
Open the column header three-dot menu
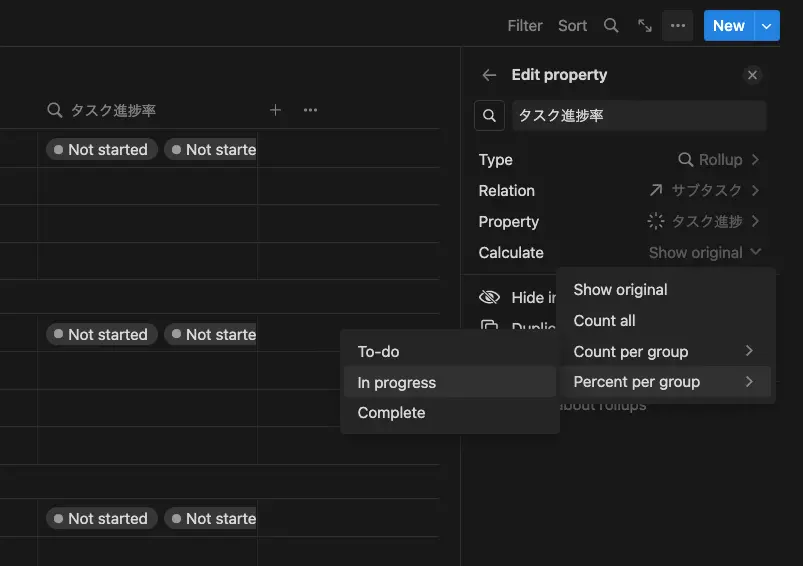click(310, 110)
